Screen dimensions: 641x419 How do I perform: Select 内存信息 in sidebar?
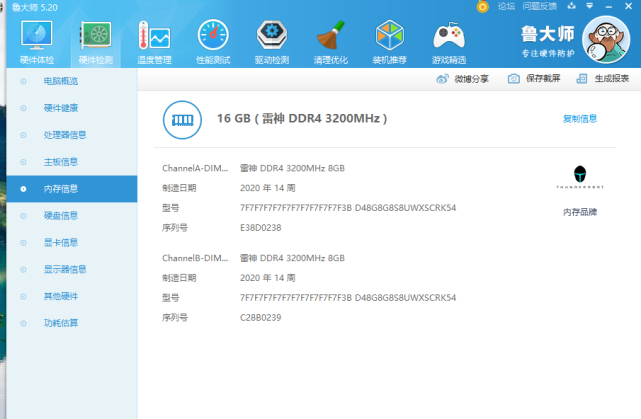72,189
